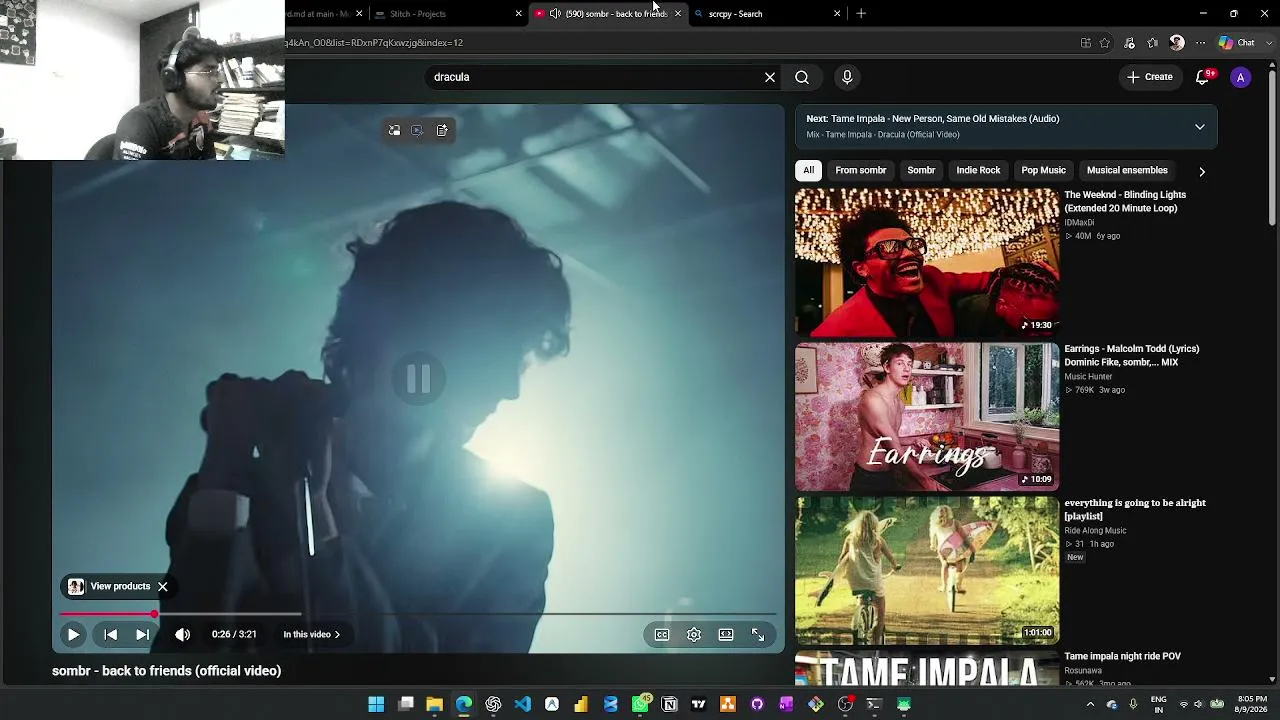1280x720 pixels.
Task: Favorite this page with the star icon
Action: [1105, 43]
